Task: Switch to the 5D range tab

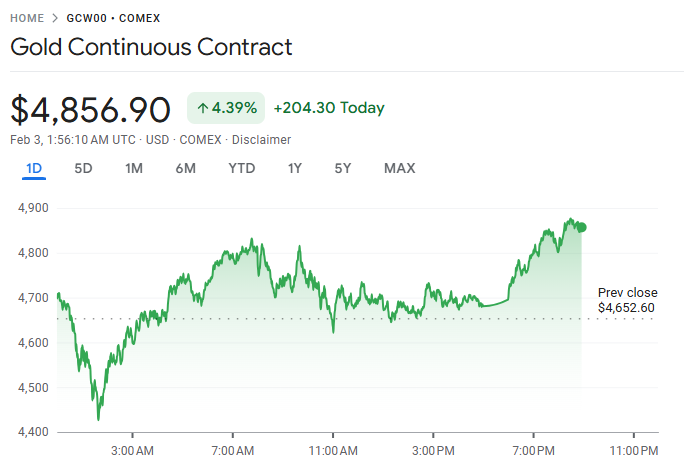Action: point(83,168)
